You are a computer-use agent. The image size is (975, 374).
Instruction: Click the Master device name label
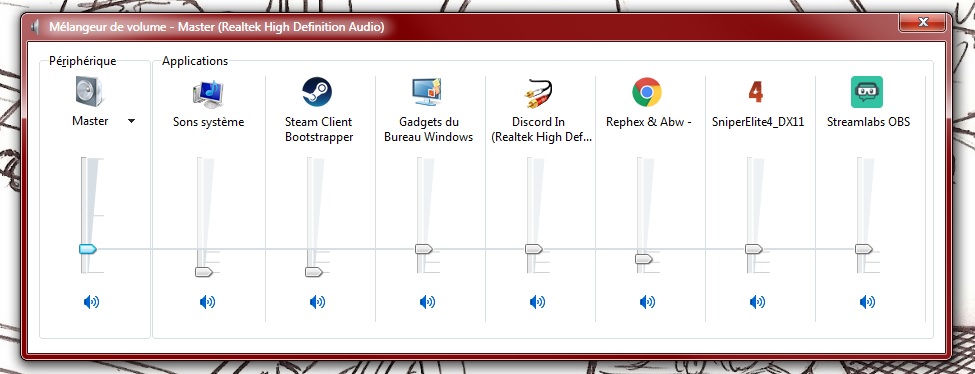(90, 121)
